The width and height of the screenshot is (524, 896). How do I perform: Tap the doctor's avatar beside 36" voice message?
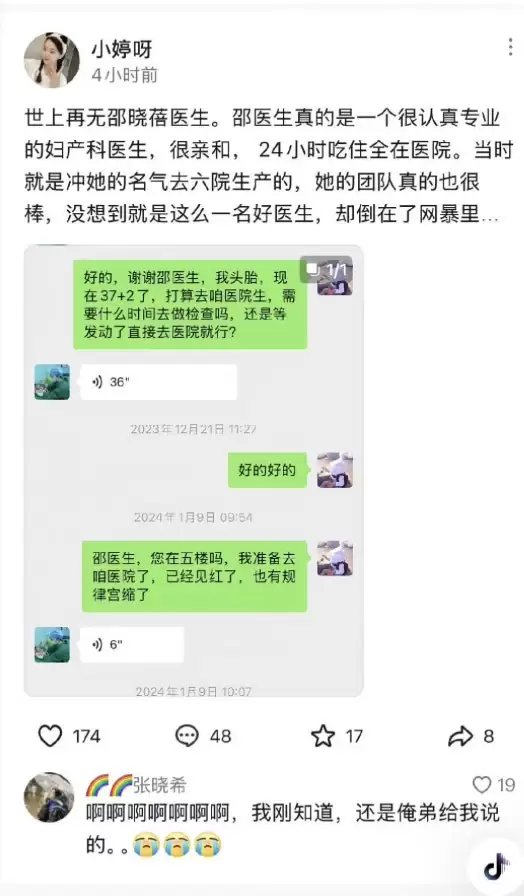click(x=52, y=382)
